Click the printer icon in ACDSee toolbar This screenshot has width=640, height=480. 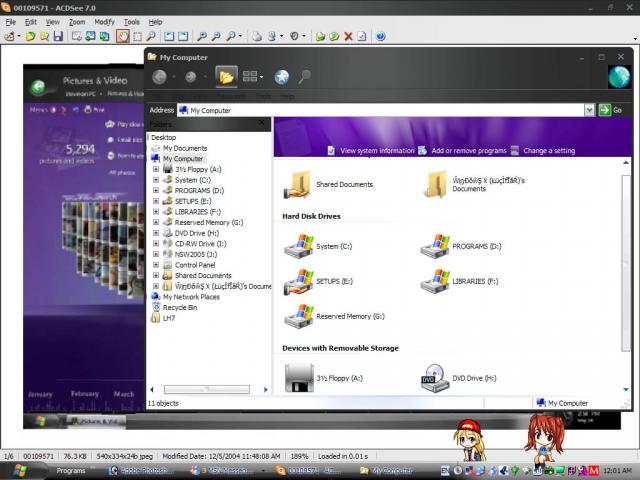(x=257, y=36)
